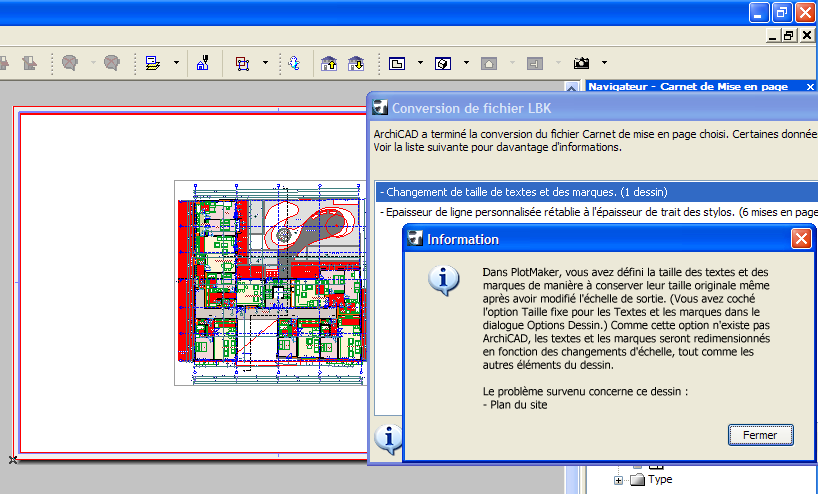Click the greyed section view icon

coord(489,64)
